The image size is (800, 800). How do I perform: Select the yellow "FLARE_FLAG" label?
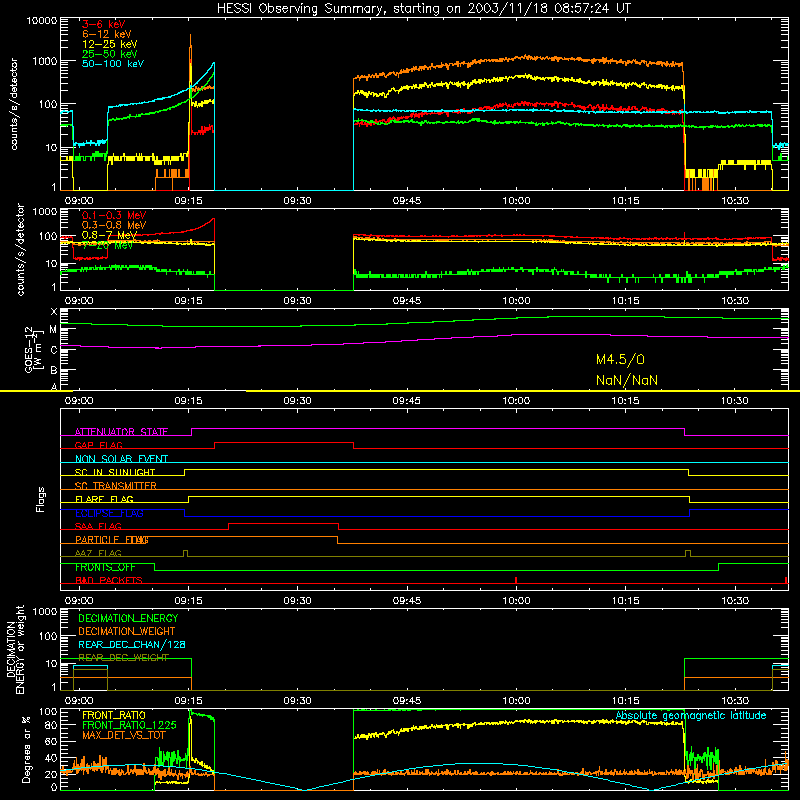tap(104, 499)
